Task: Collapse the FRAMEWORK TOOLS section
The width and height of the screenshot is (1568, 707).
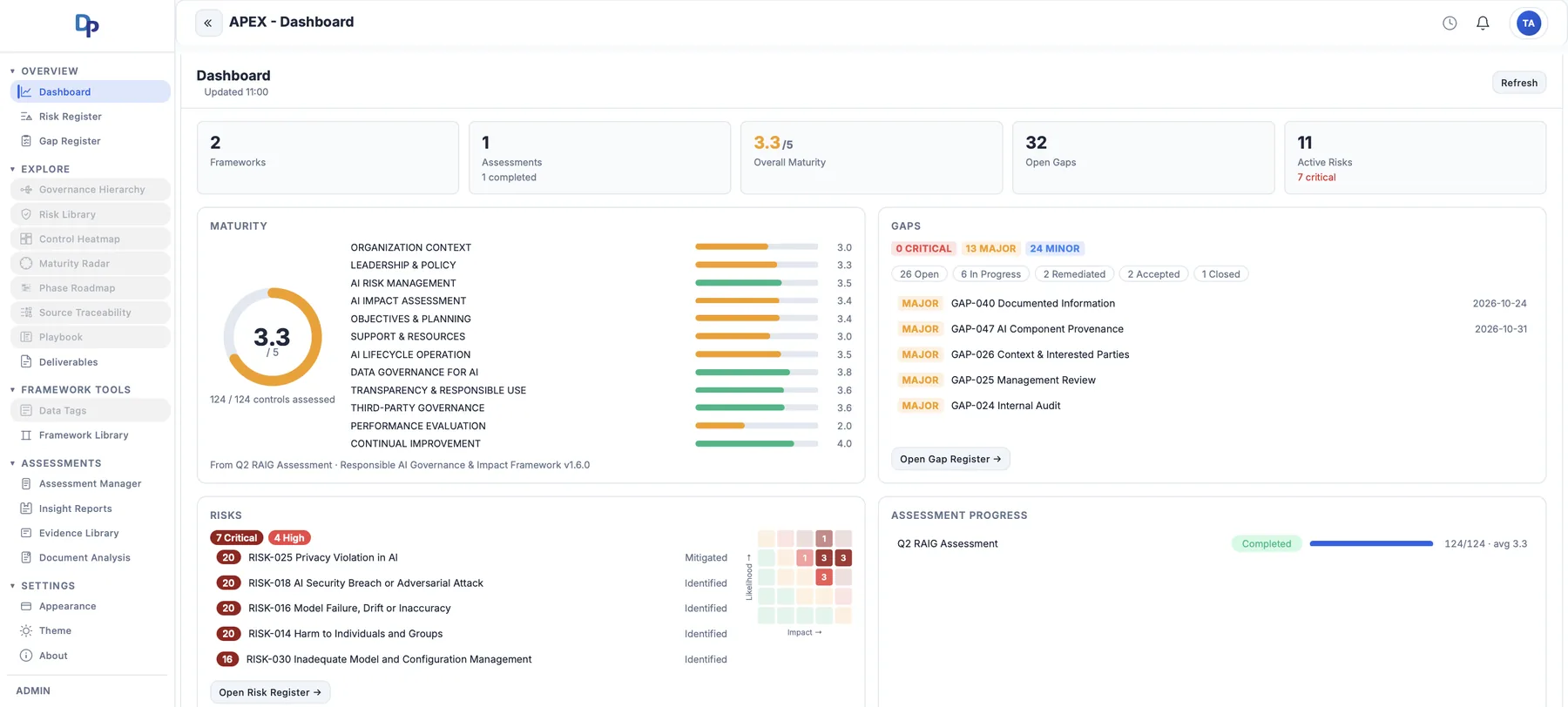Action: (x=71, y=390)
